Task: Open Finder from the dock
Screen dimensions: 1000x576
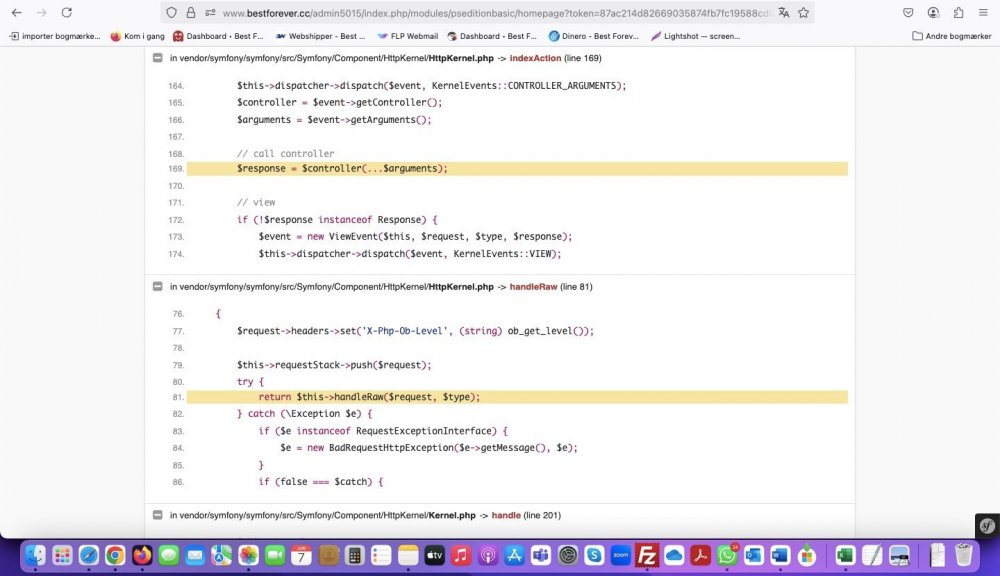Action: click(35, 556)
